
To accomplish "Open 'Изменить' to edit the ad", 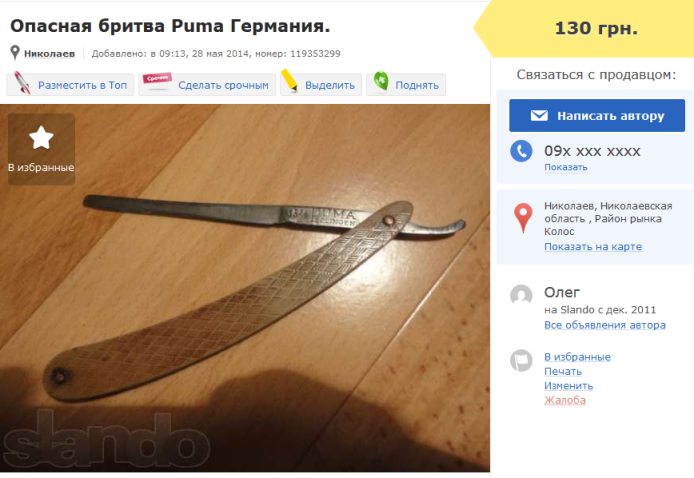I will tap(568, 385).
